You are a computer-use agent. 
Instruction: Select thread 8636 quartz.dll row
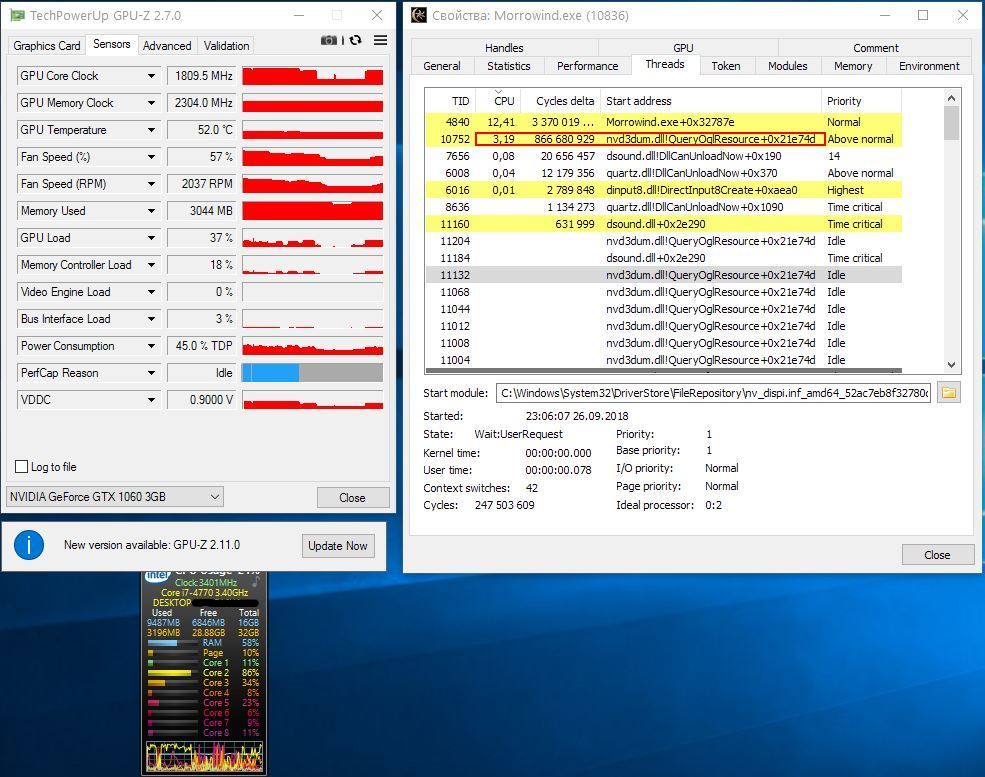[x=663, y=207]
